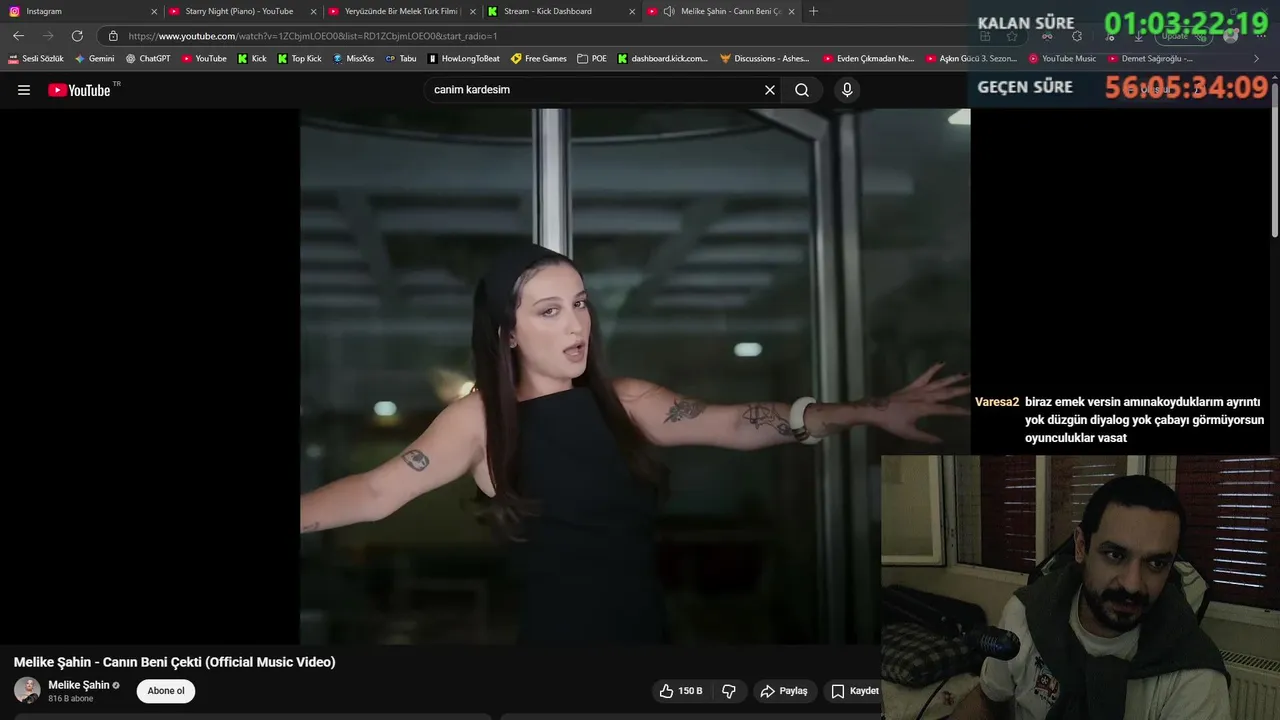Image resolution: width=1280 pixels, height=720 pixels.
Task: Open Melike Şahin channel avatar
Action: 27,690
